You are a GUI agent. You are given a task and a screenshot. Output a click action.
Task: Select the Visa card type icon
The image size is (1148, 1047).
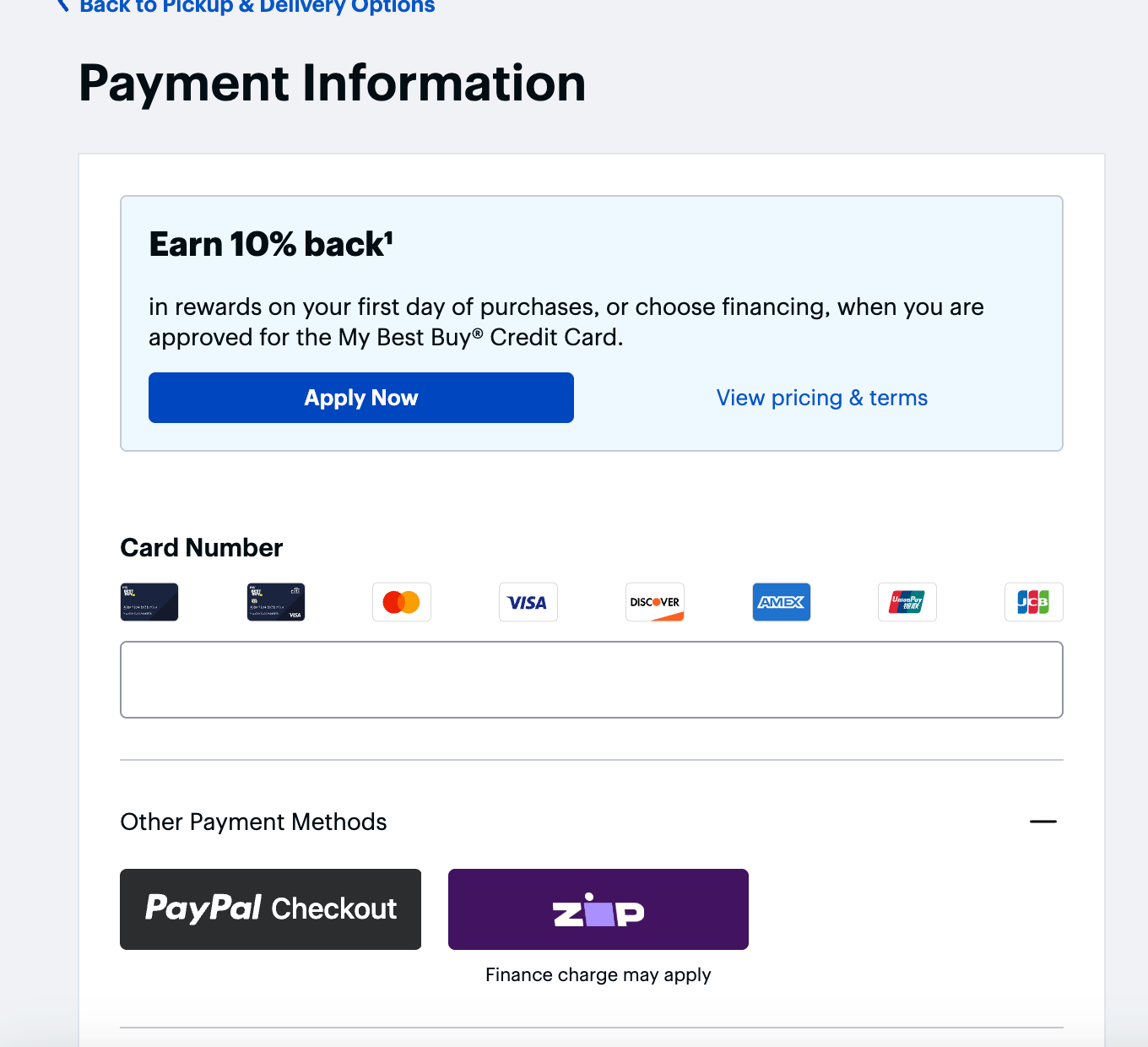click(x=528, y=602)
